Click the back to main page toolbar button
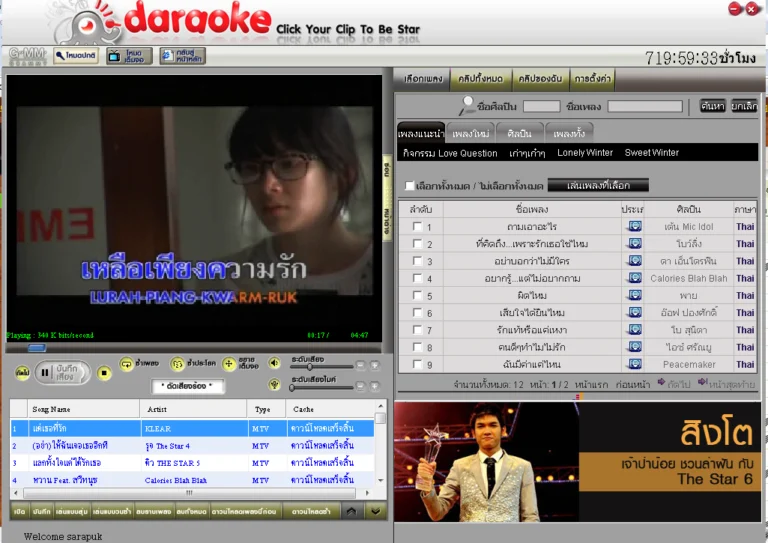 [x=182, y=56]
